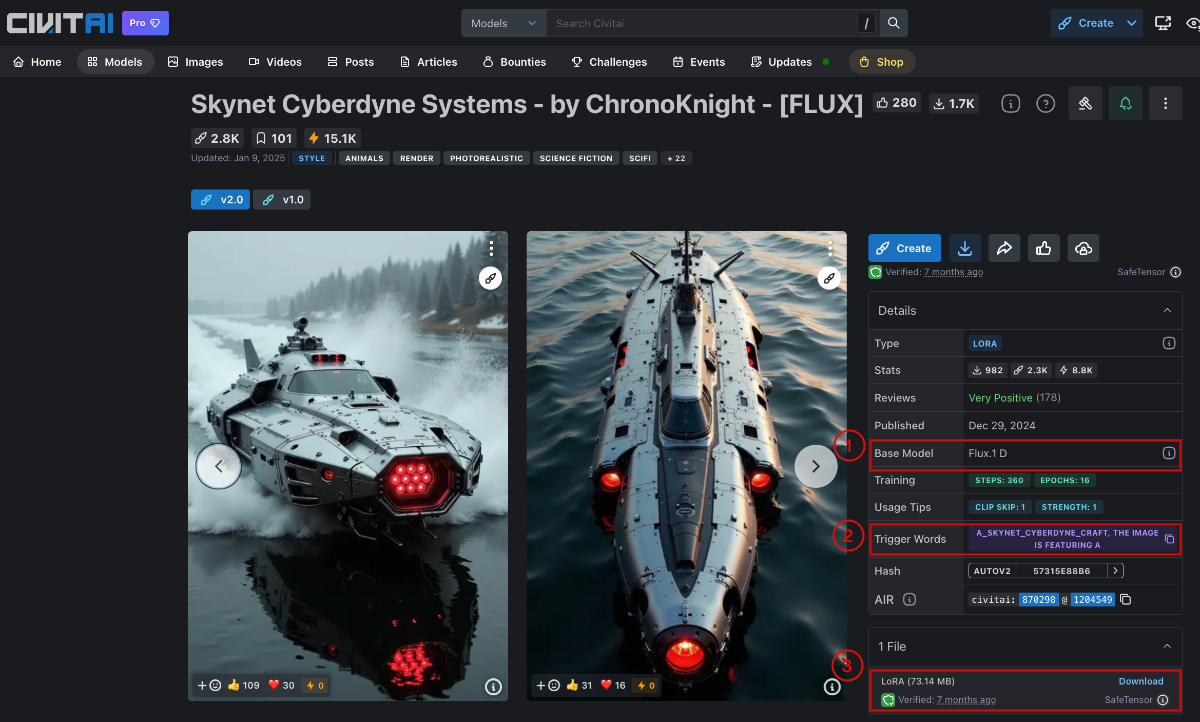Tip buzz 15.1K to the model
Screen dimensions: 1200x722
coord(332,138)
